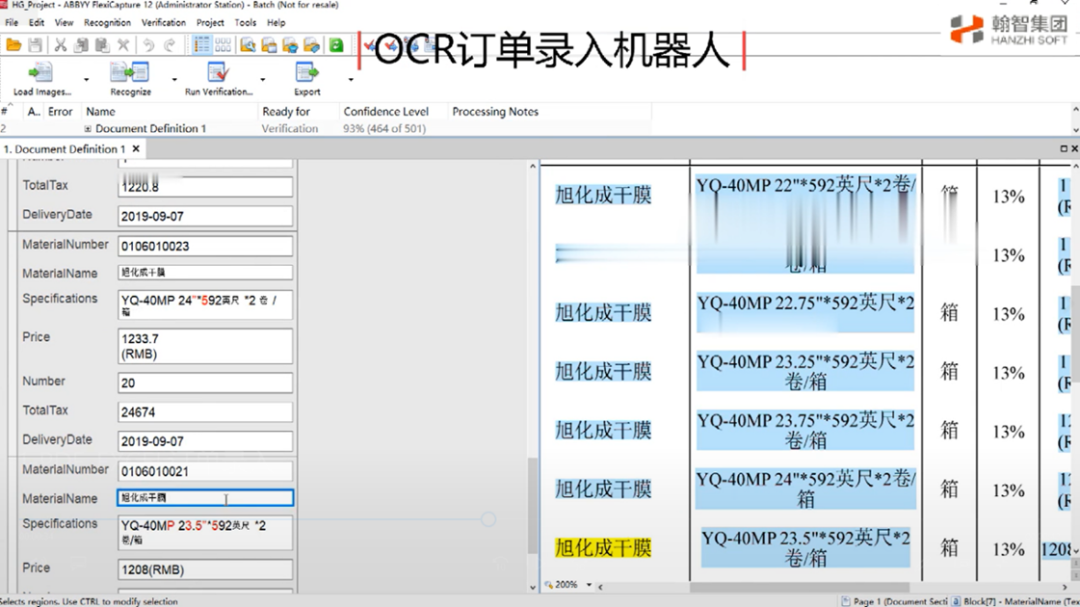
Task: Click the Redo arrow icon
Action: (x=169, y=45)
